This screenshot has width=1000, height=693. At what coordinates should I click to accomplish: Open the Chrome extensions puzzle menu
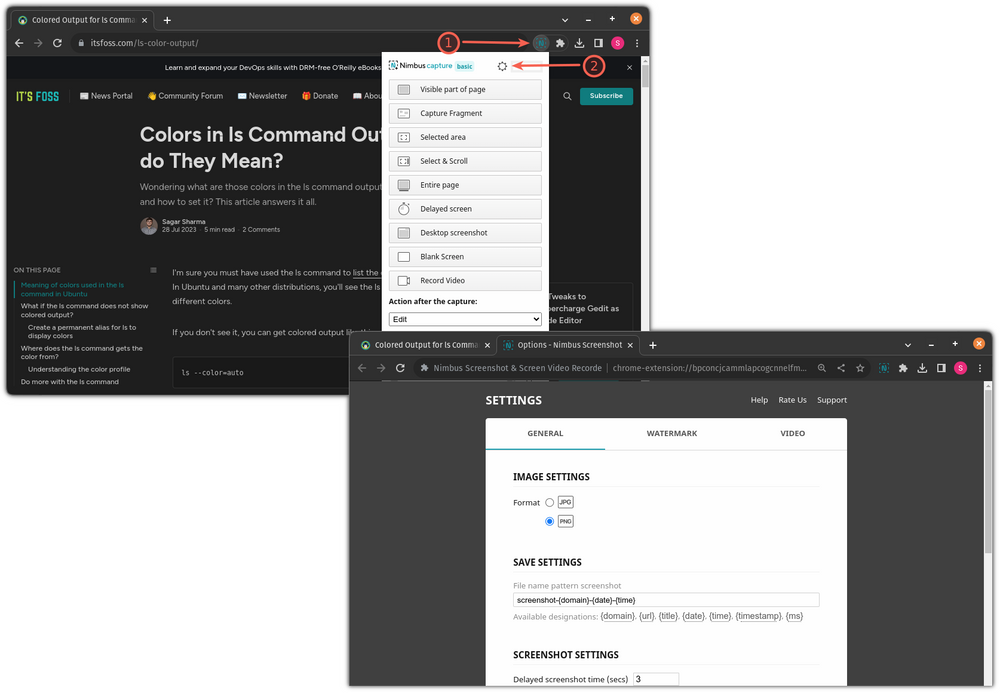pos(560,43)
